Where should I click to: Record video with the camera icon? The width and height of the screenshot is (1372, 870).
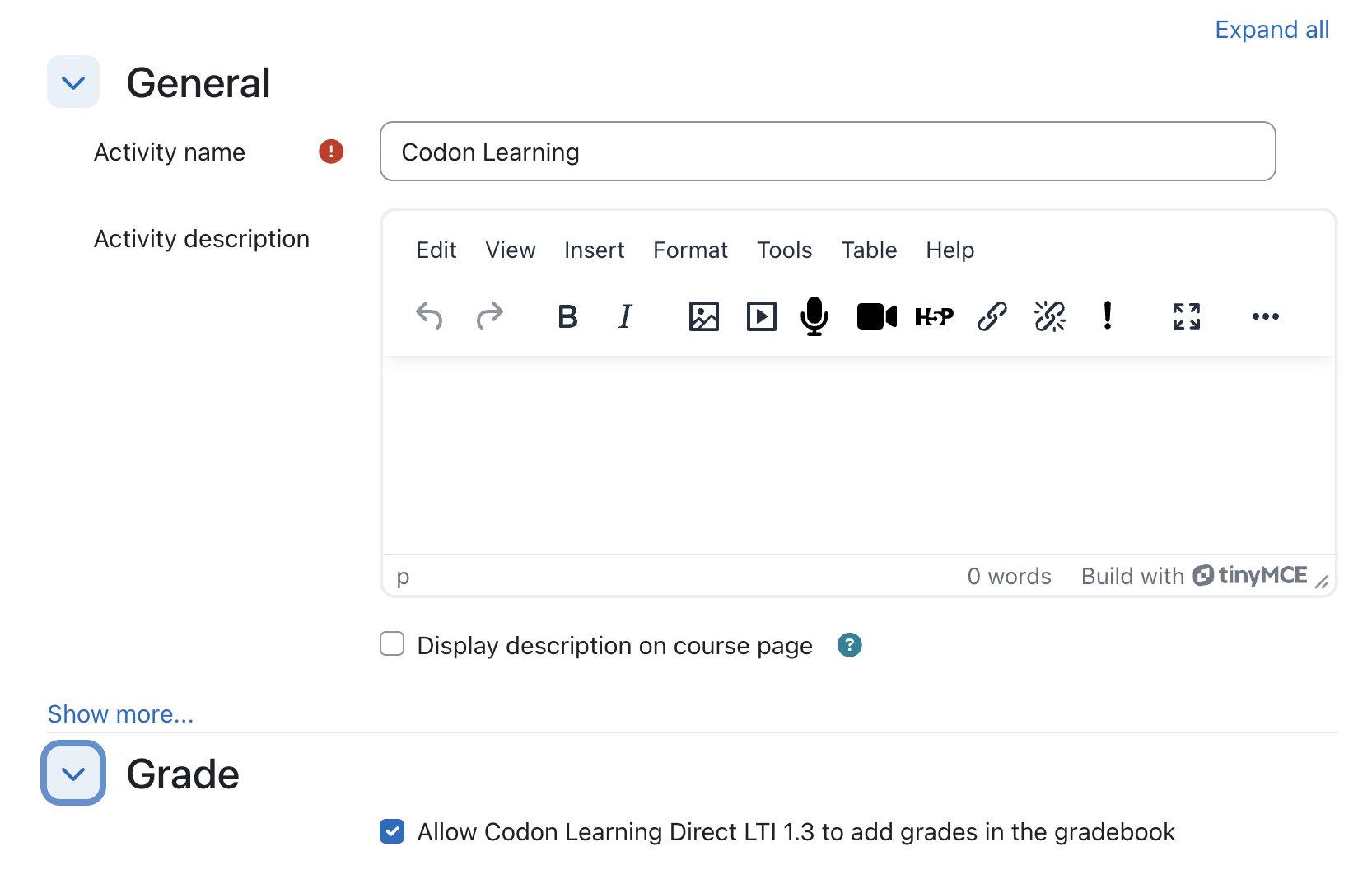[877, 316]
